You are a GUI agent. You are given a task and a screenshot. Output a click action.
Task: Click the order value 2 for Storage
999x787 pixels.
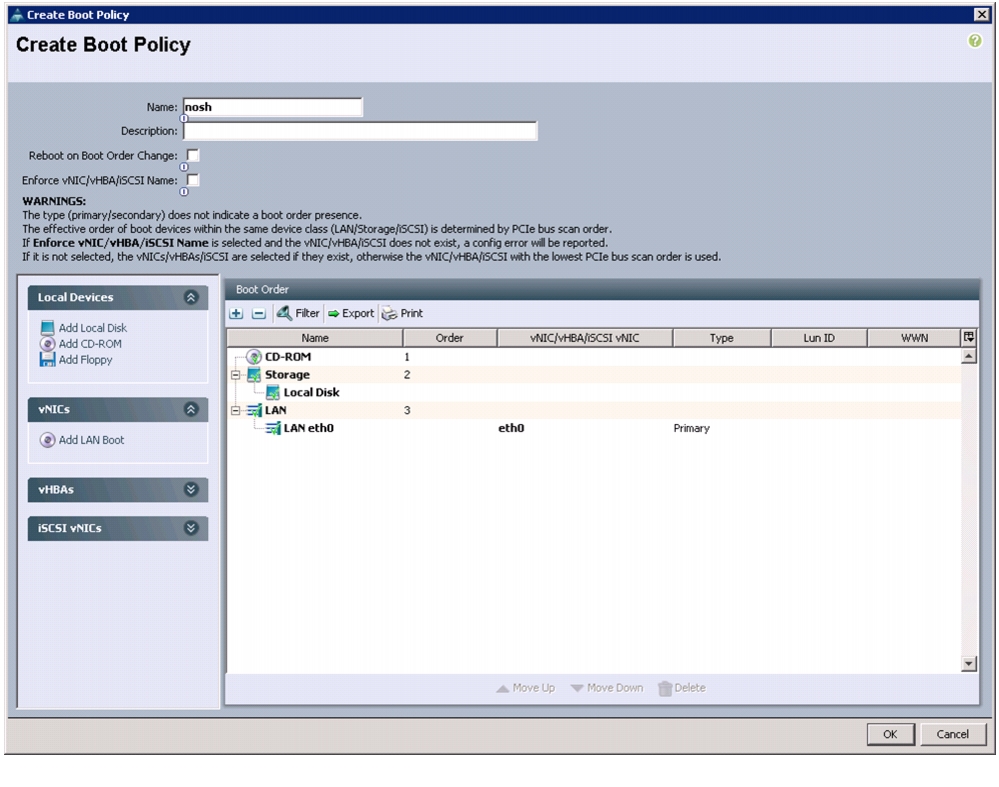(x=407, y=375)
